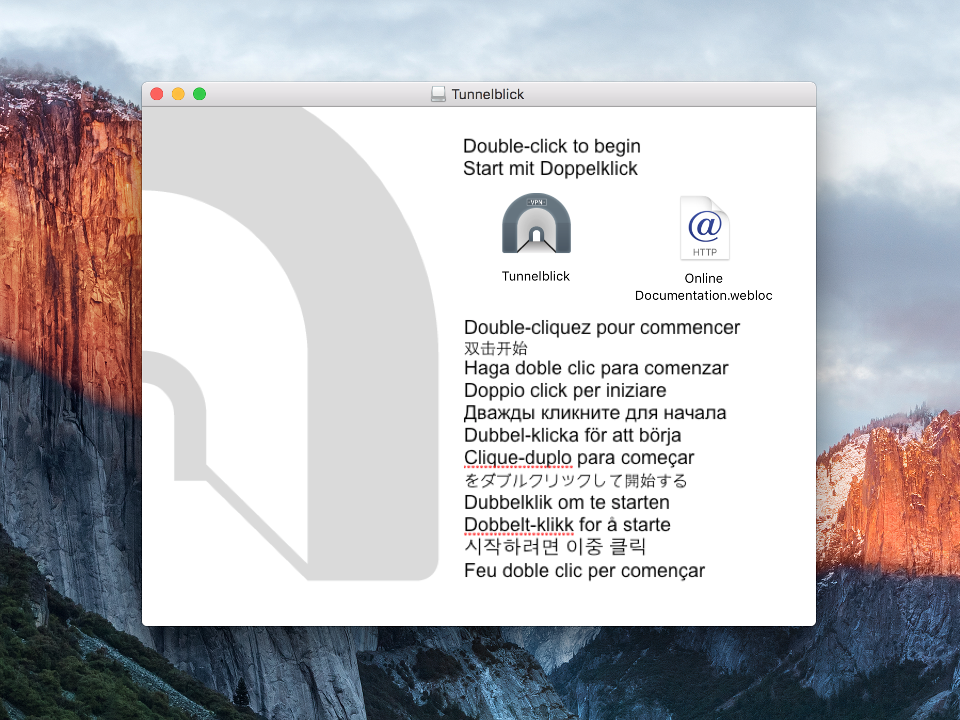The width and height of the screenshot is (960, 720).
Task: Click the Online Documentation.webloc filename label
Action: coord(704,287)
